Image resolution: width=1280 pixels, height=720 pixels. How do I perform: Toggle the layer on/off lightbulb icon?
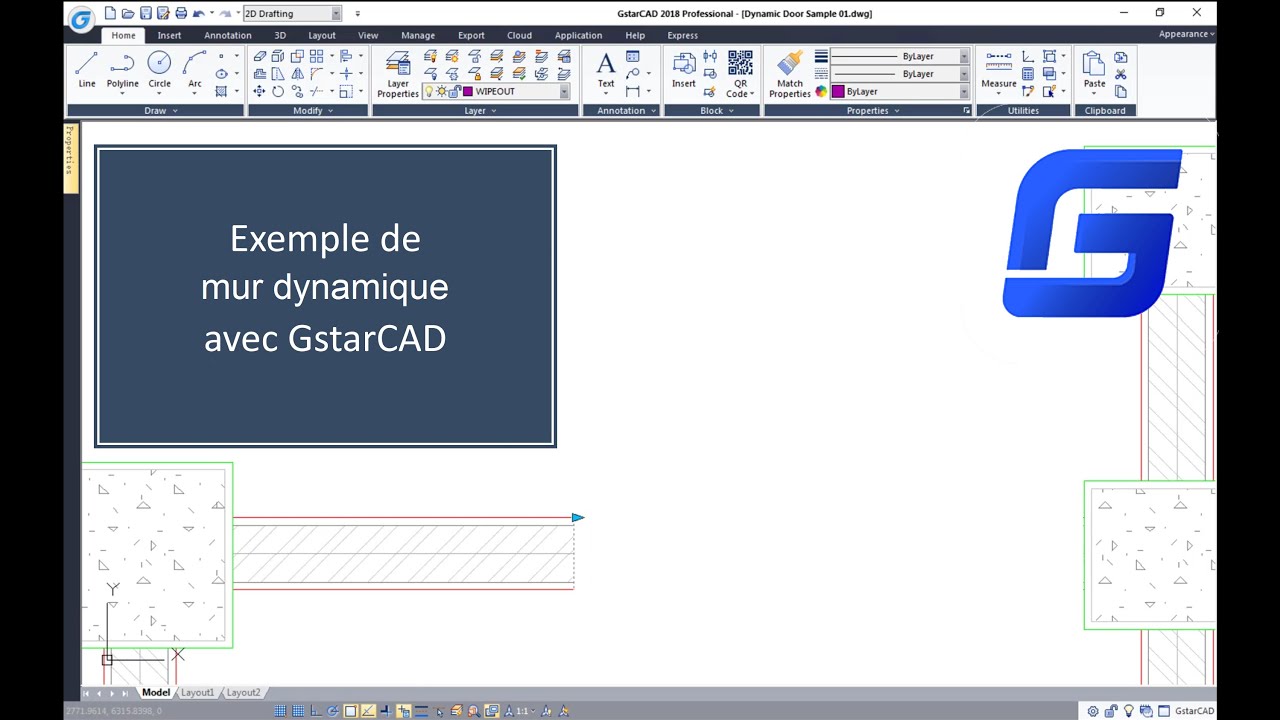(429, 91)
